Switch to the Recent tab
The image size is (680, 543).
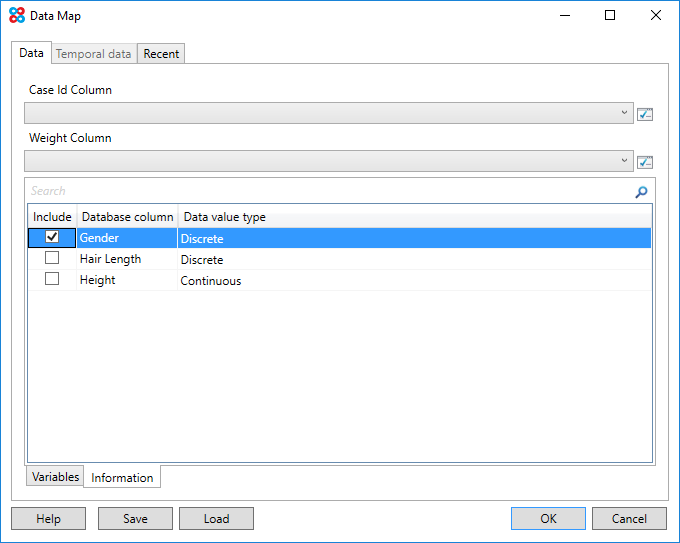click(161, 54)
